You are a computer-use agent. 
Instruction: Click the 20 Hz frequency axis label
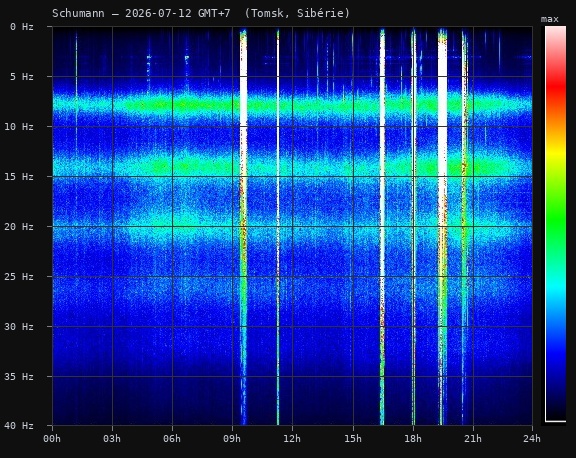click(x=19, y=227)
